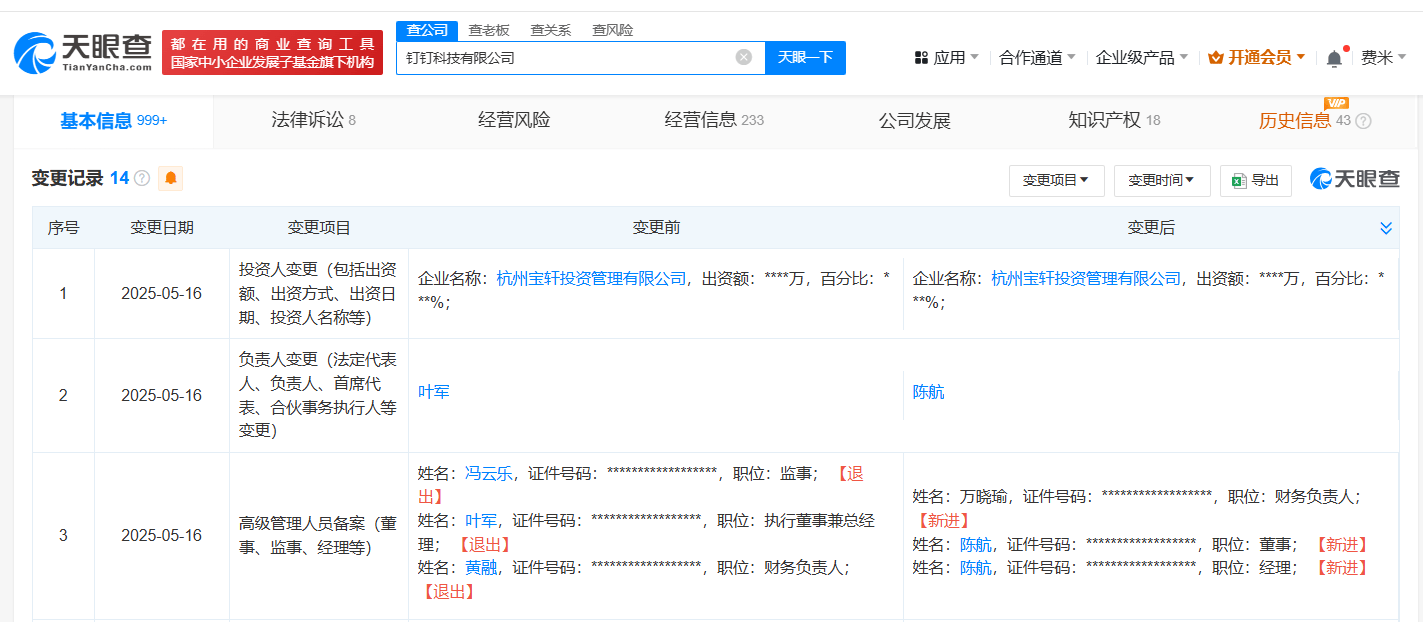
Task: Switch to the 历史信息 VIP tab
Action: (1304, 121)
